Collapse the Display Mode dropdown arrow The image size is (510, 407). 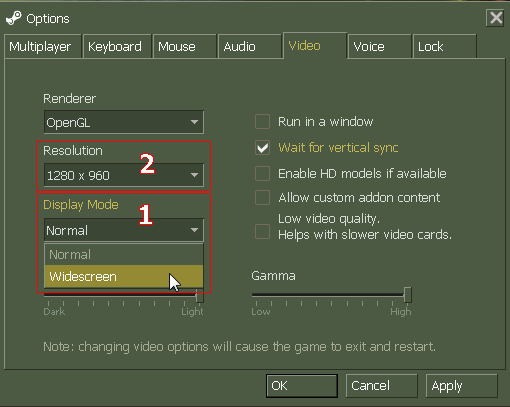194,230
